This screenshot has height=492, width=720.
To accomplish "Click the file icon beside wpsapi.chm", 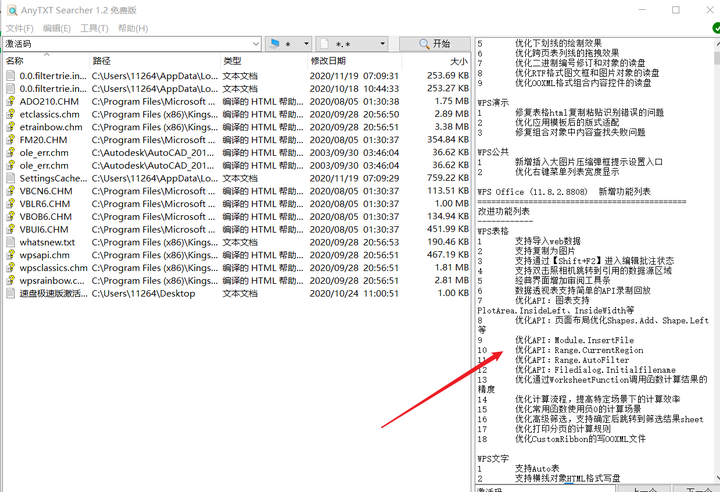I will point(11,255).
